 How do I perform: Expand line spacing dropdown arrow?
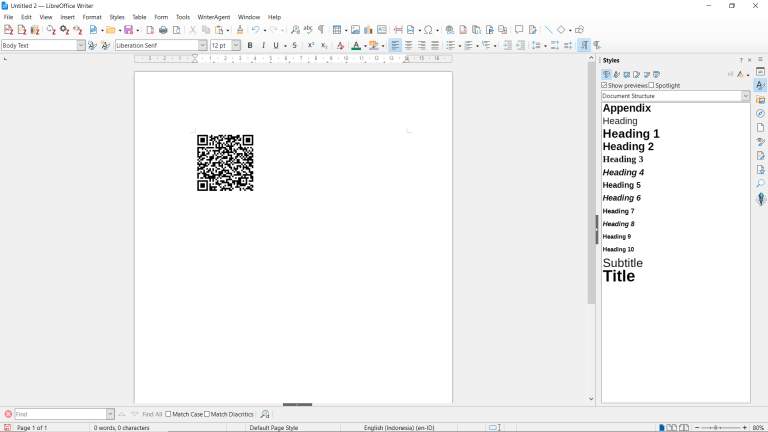tap(545, 46)
